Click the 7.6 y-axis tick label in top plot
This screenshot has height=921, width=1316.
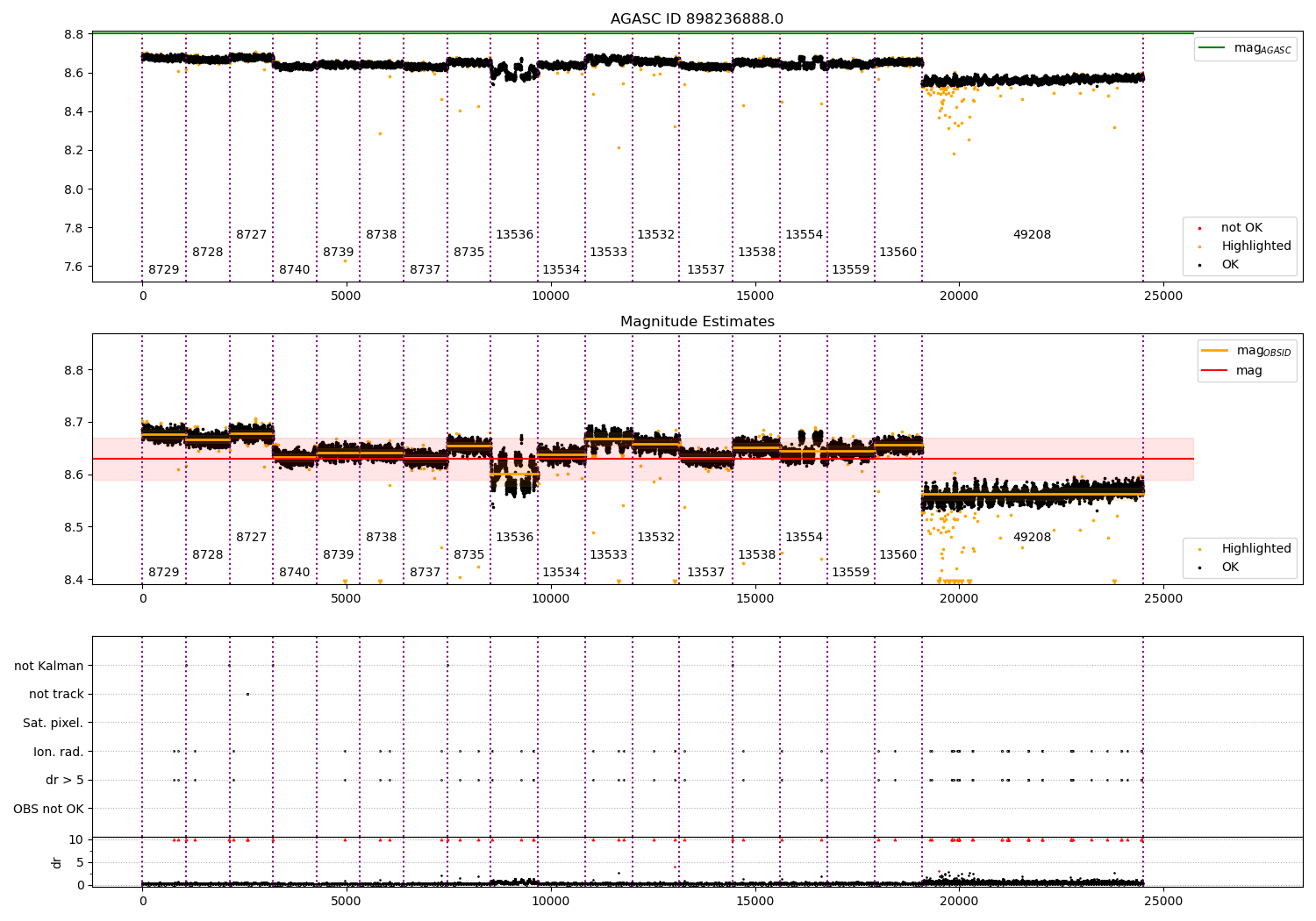coord(75,267)
